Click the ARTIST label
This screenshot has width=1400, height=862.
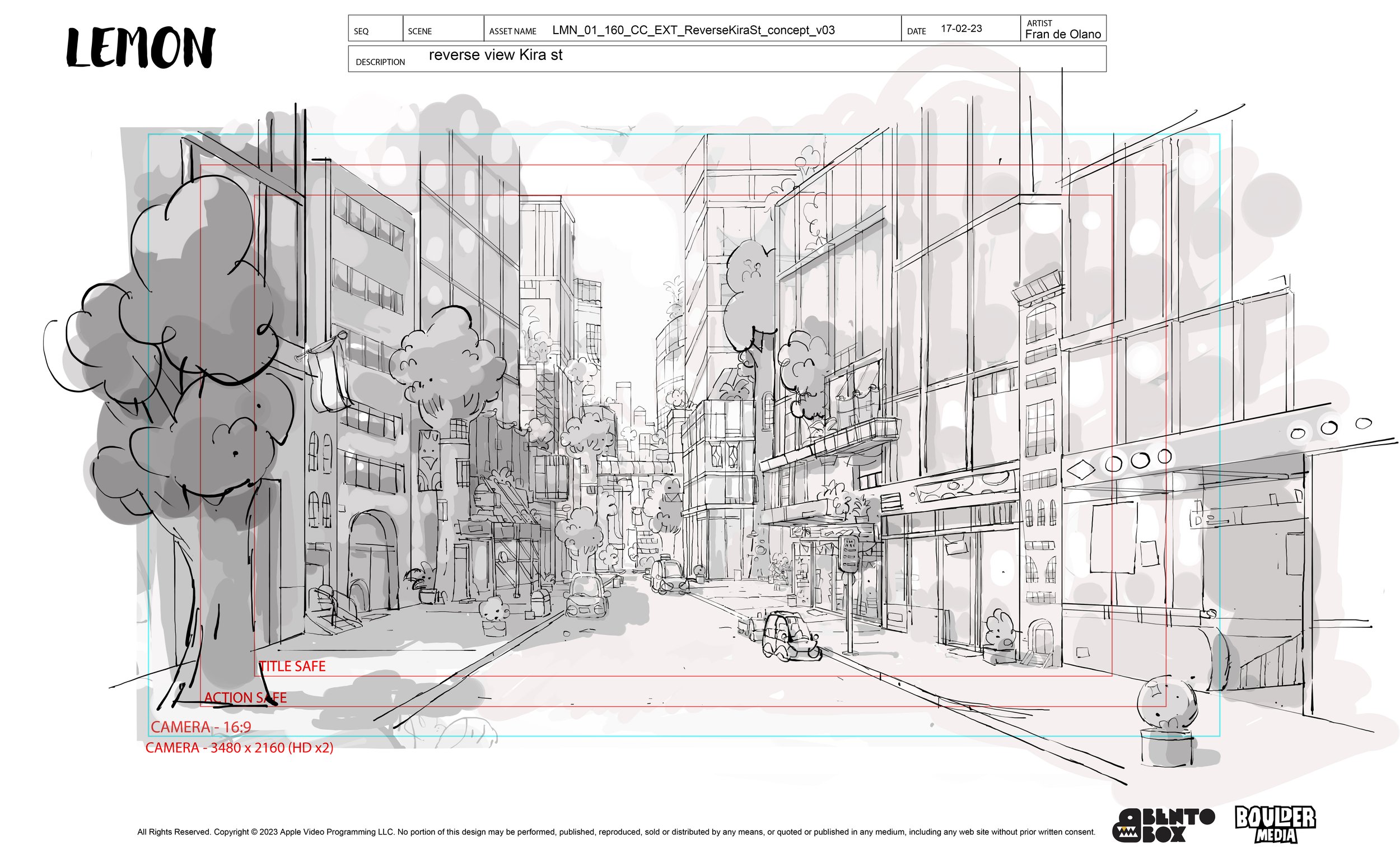point(1039,24)
